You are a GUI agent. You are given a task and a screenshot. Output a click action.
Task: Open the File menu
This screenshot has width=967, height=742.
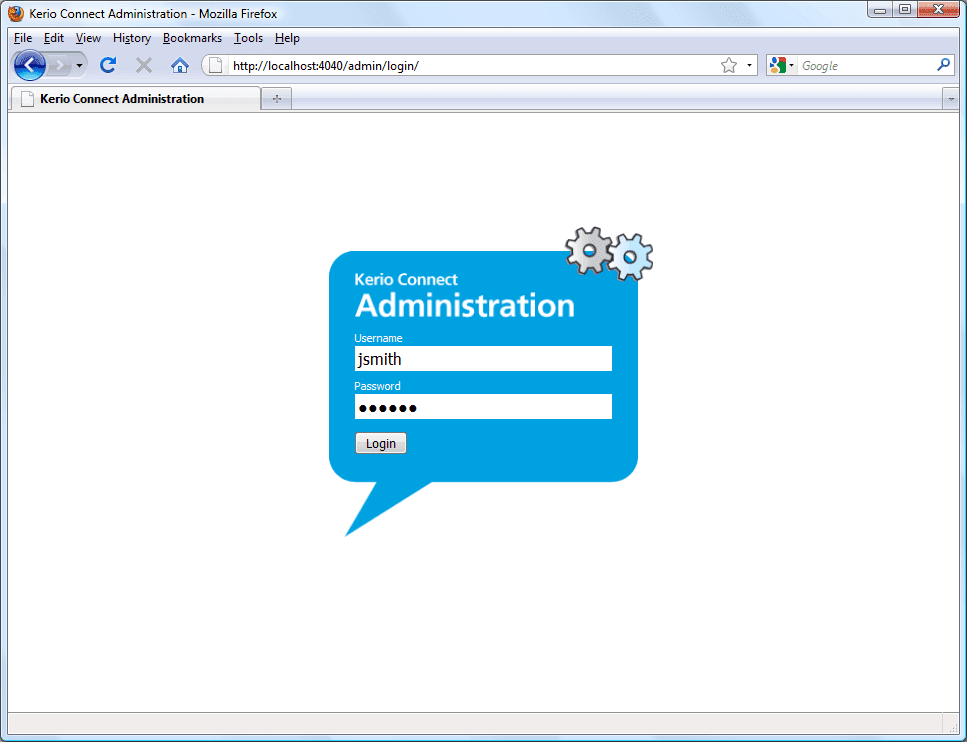23,38
